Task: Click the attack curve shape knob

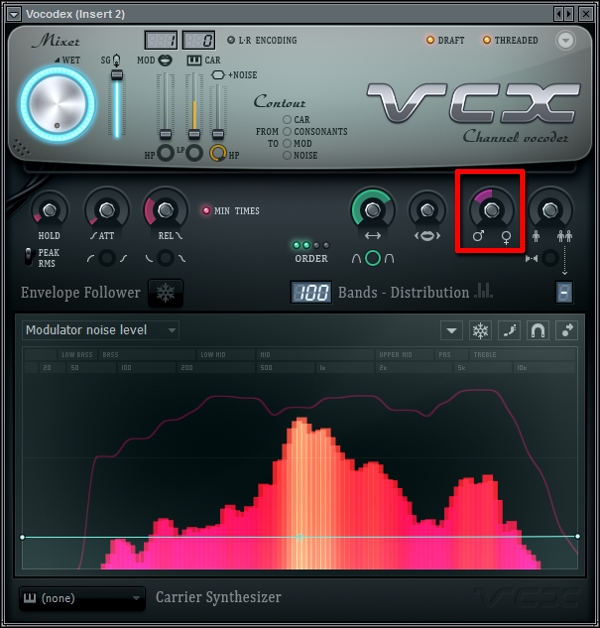Action: [107, 258]
